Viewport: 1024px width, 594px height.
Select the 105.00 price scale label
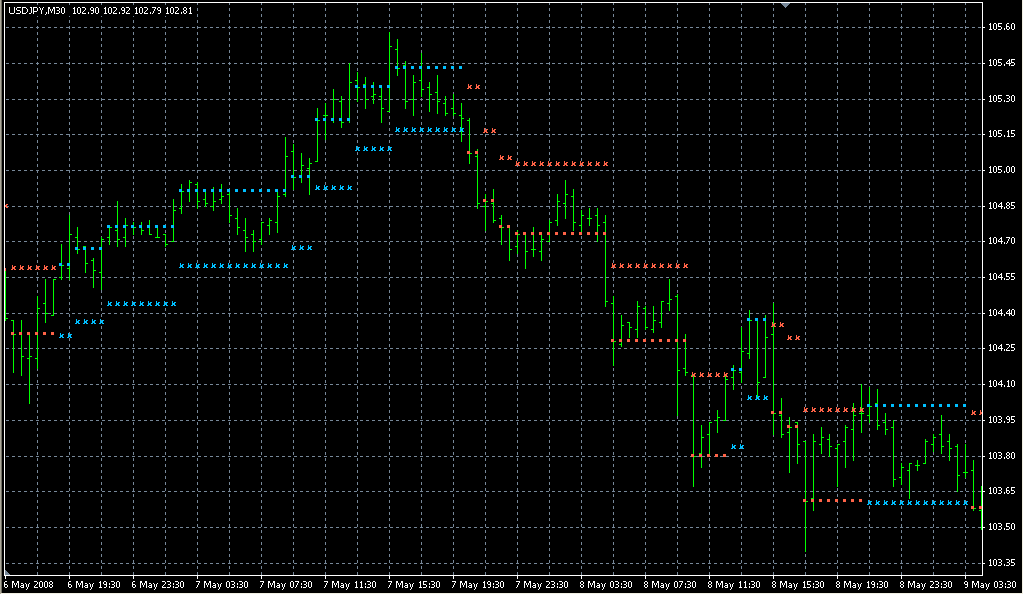coord(1001,170)
